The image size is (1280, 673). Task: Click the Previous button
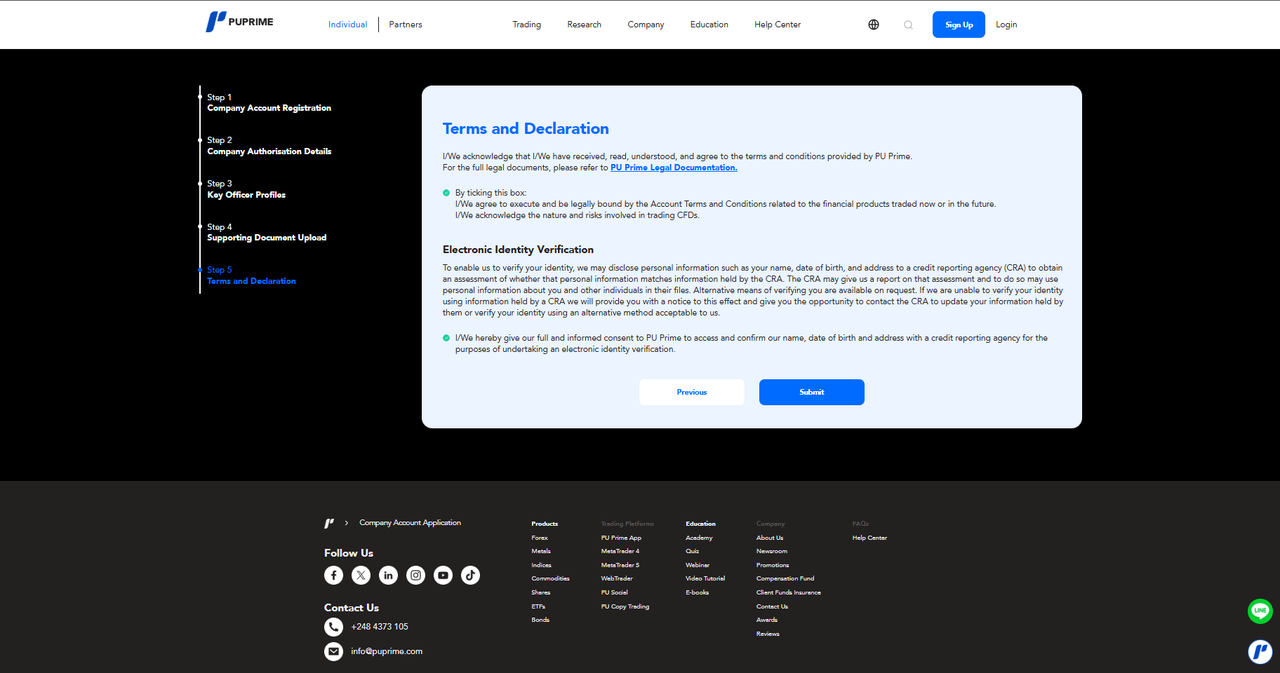(691, 392)
